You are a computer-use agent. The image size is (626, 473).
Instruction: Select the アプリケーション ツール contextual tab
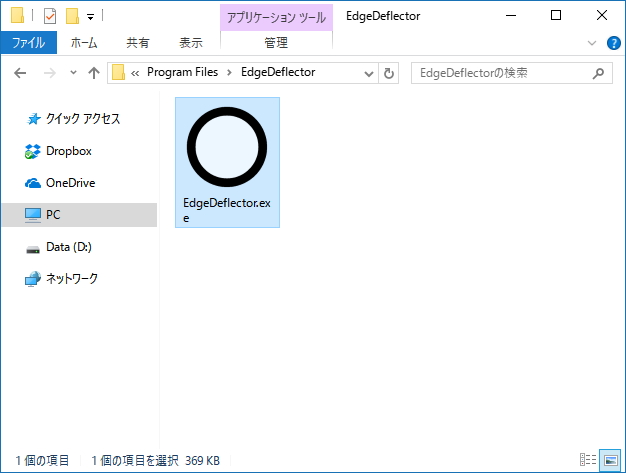pos(276,18)
